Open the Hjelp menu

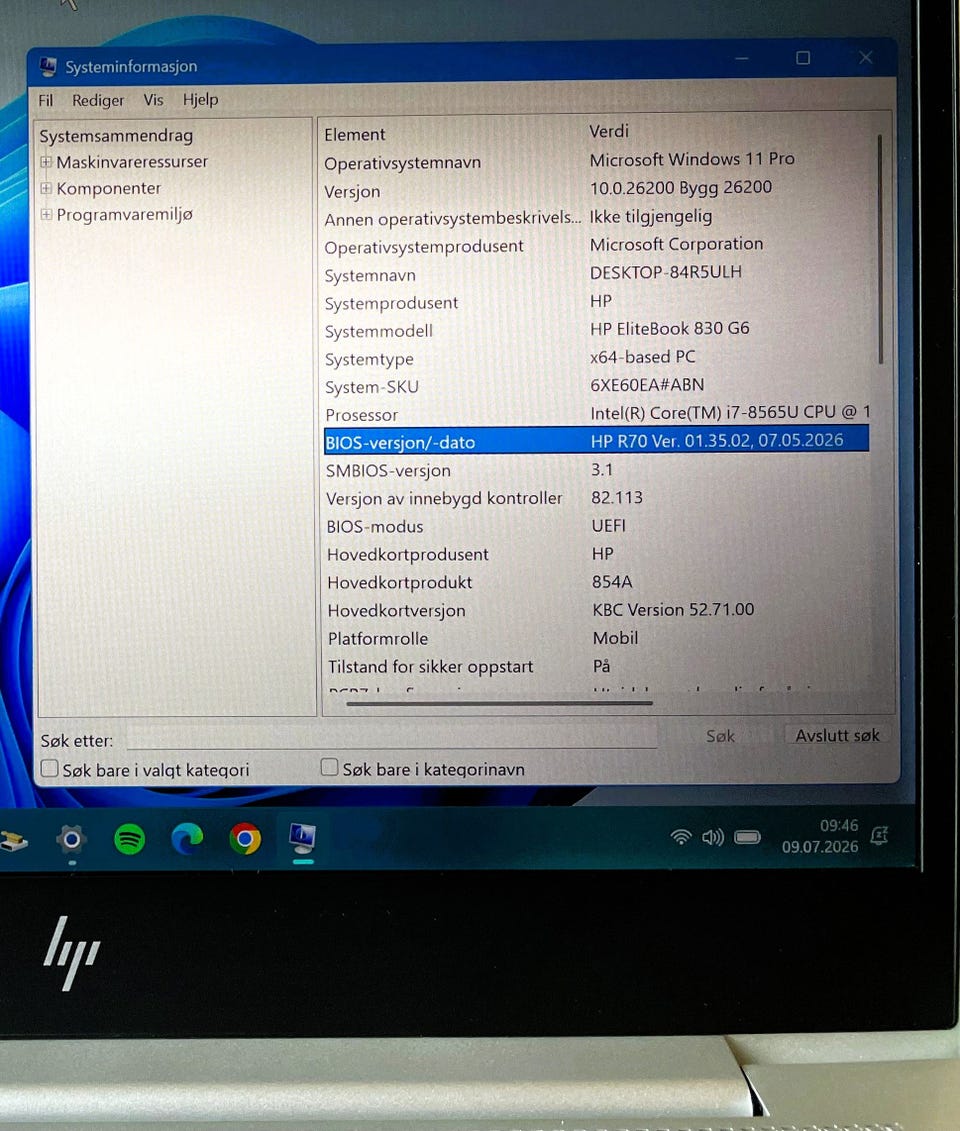[x=200, y=100]
